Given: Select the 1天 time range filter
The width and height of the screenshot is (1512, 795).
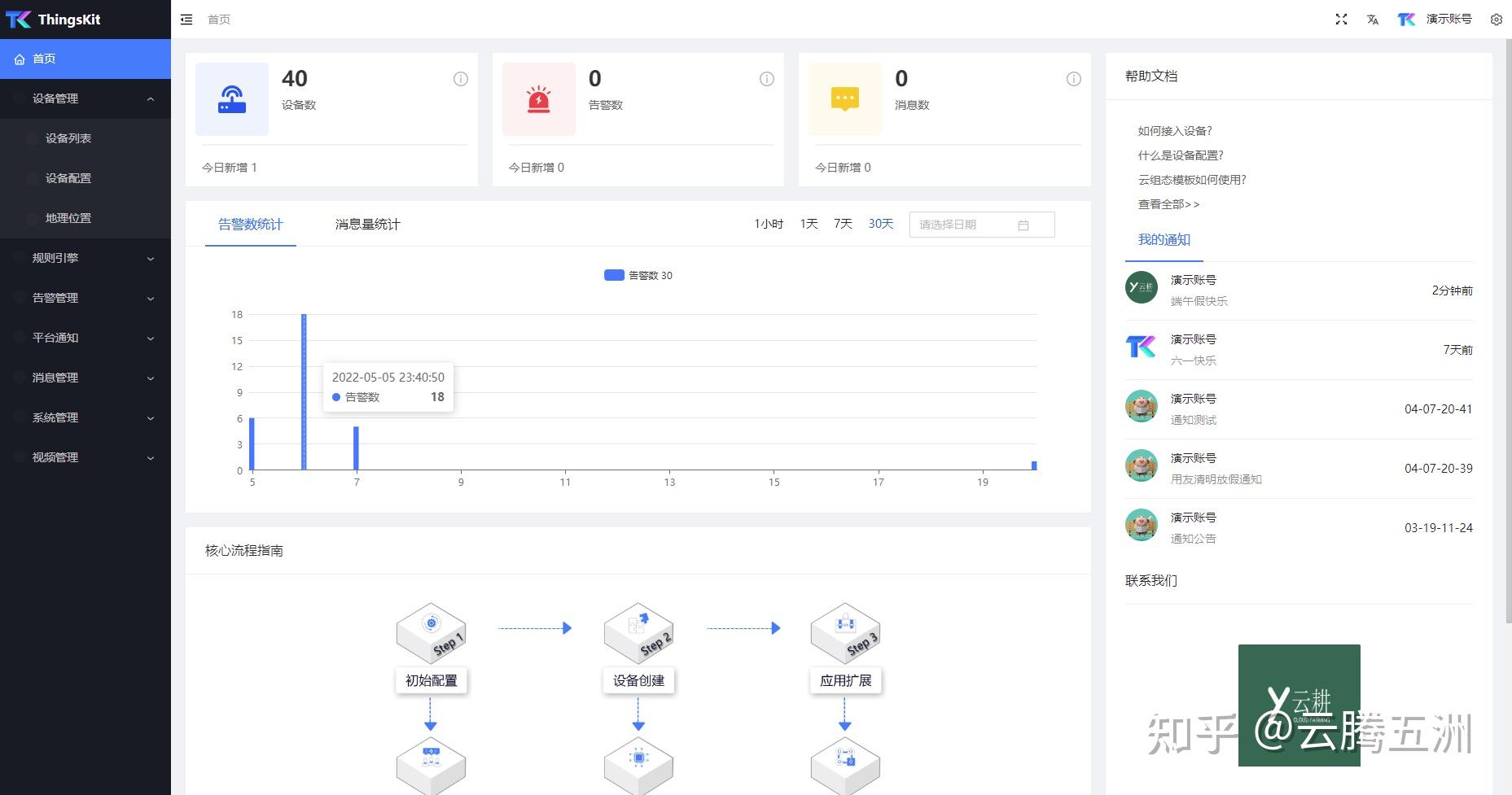Looking at the screenshot, I should [807, 224].
